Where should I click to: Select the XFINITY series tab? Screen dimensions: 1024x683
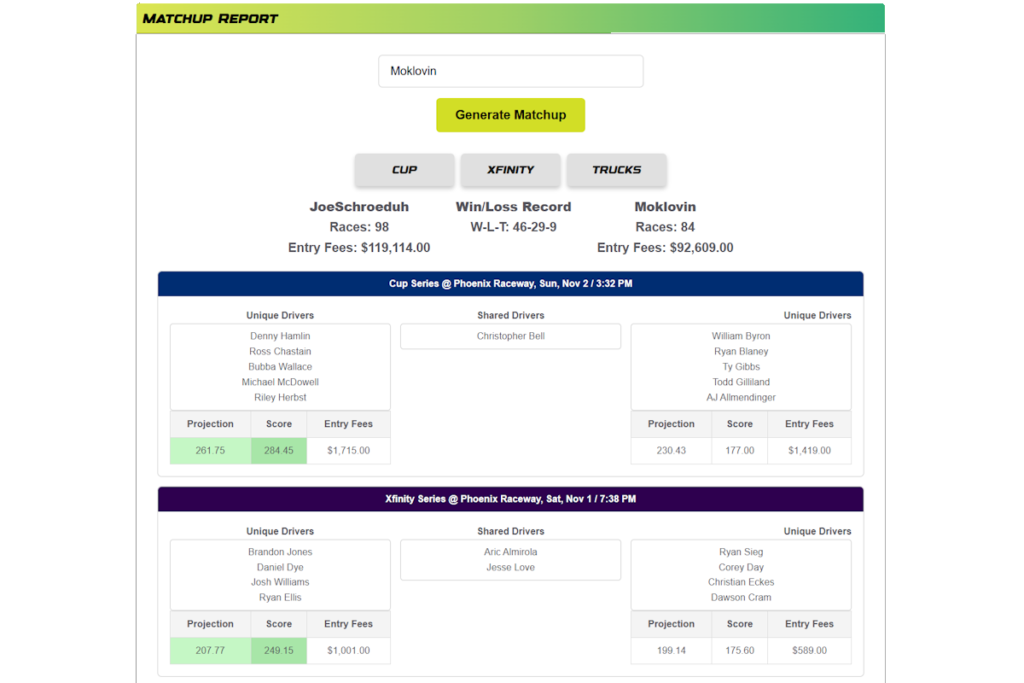pyautogui.click(x=510, y=170)
